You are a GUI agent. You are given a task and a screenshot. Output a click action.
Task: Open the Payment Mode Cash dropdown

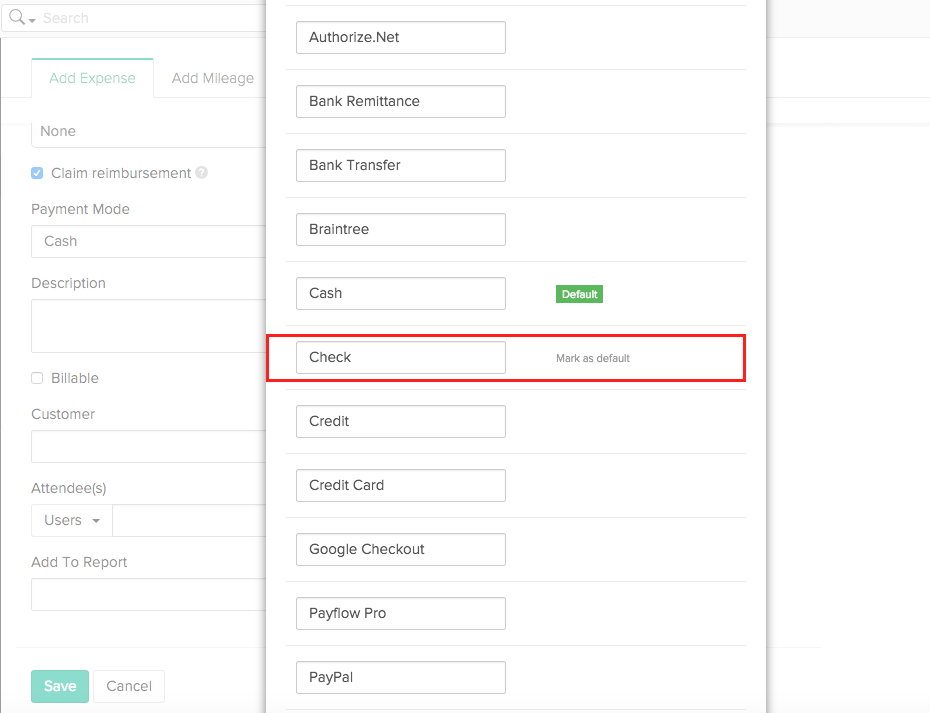pos(150,241)
